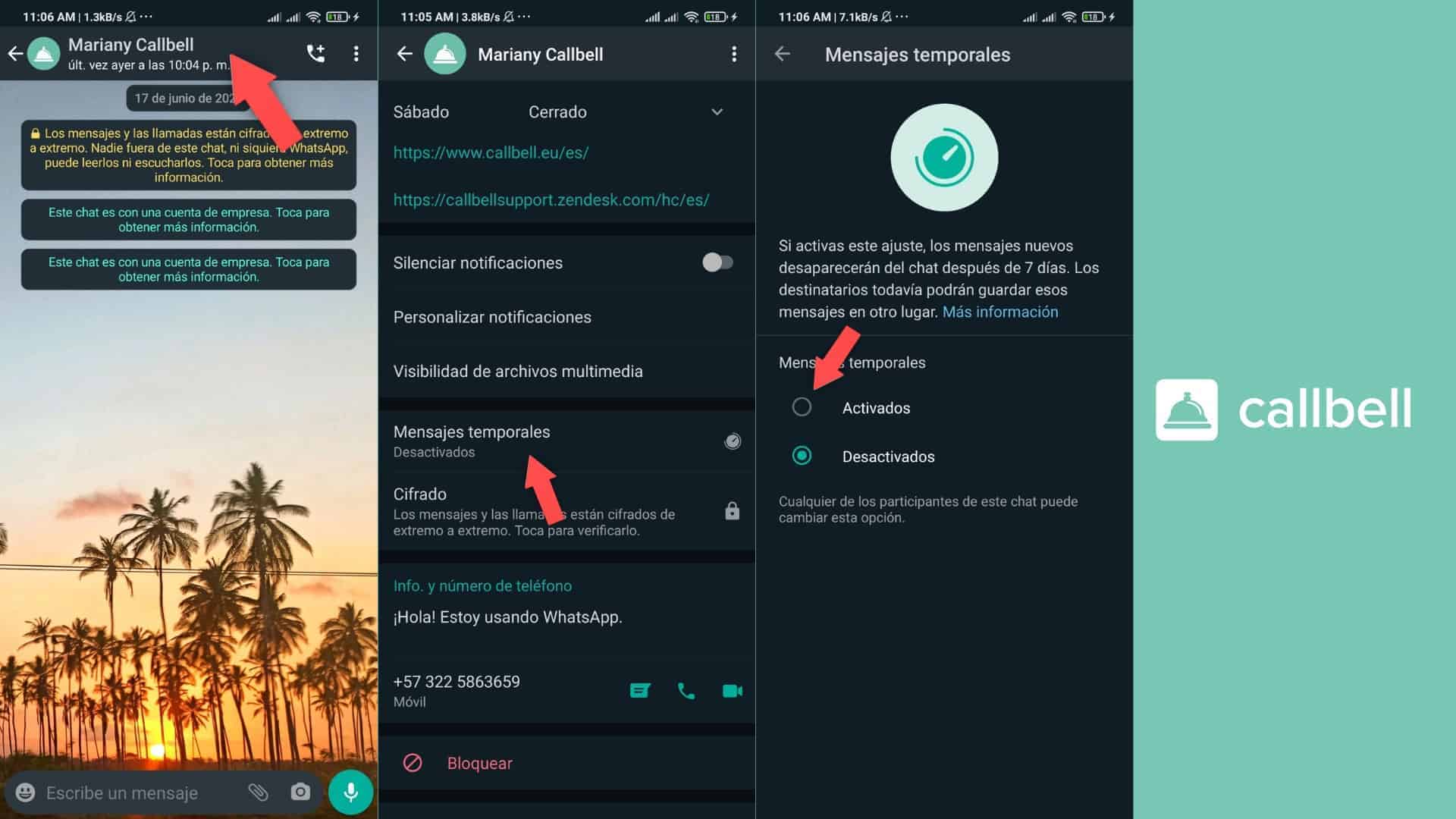Tap the encryption lock icon

pyautogui.click(x=732, y=510)
